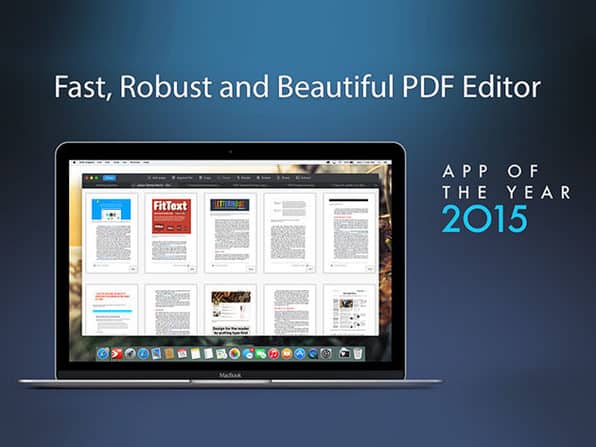The height and width of the screenshot is (447, 596).
Task: Open the Trash in the dock
Action: click(x=358, y=354)
